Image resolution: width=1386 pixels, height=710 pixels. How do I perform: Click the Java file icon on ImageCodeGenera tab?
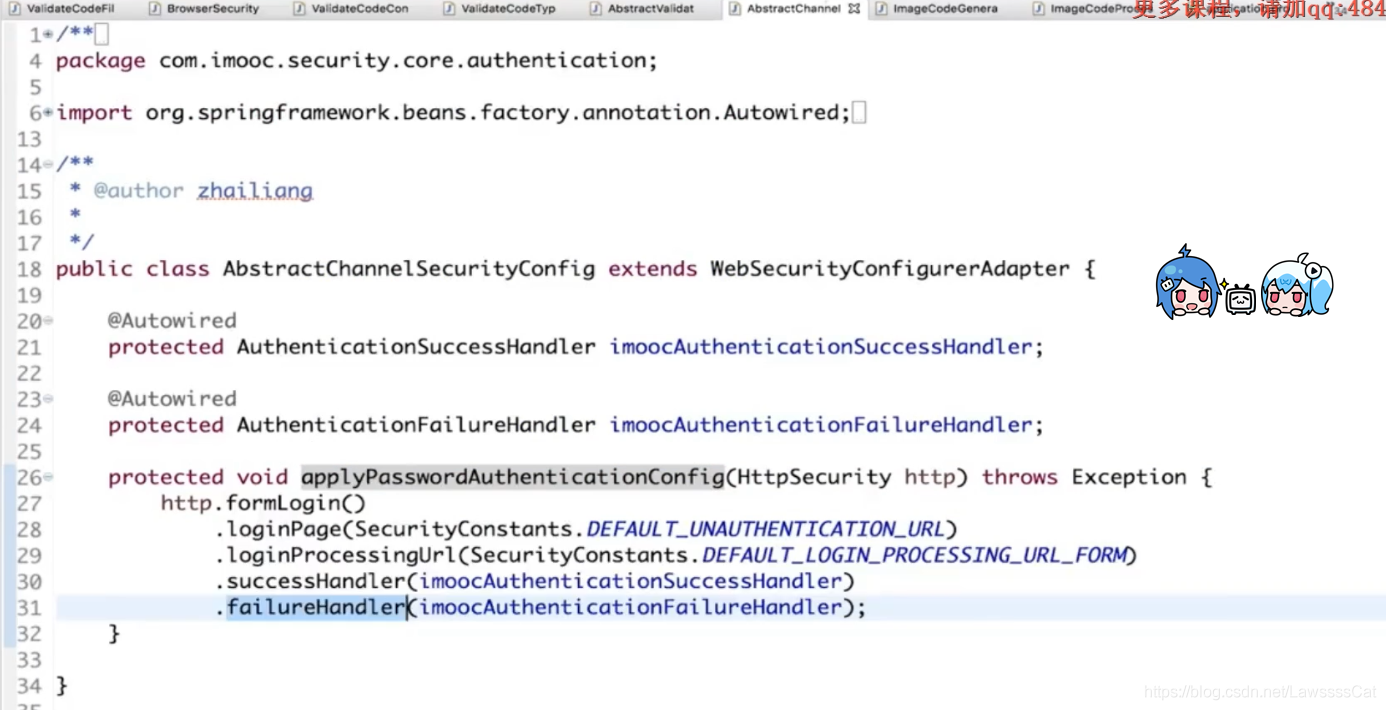(881, 8)
